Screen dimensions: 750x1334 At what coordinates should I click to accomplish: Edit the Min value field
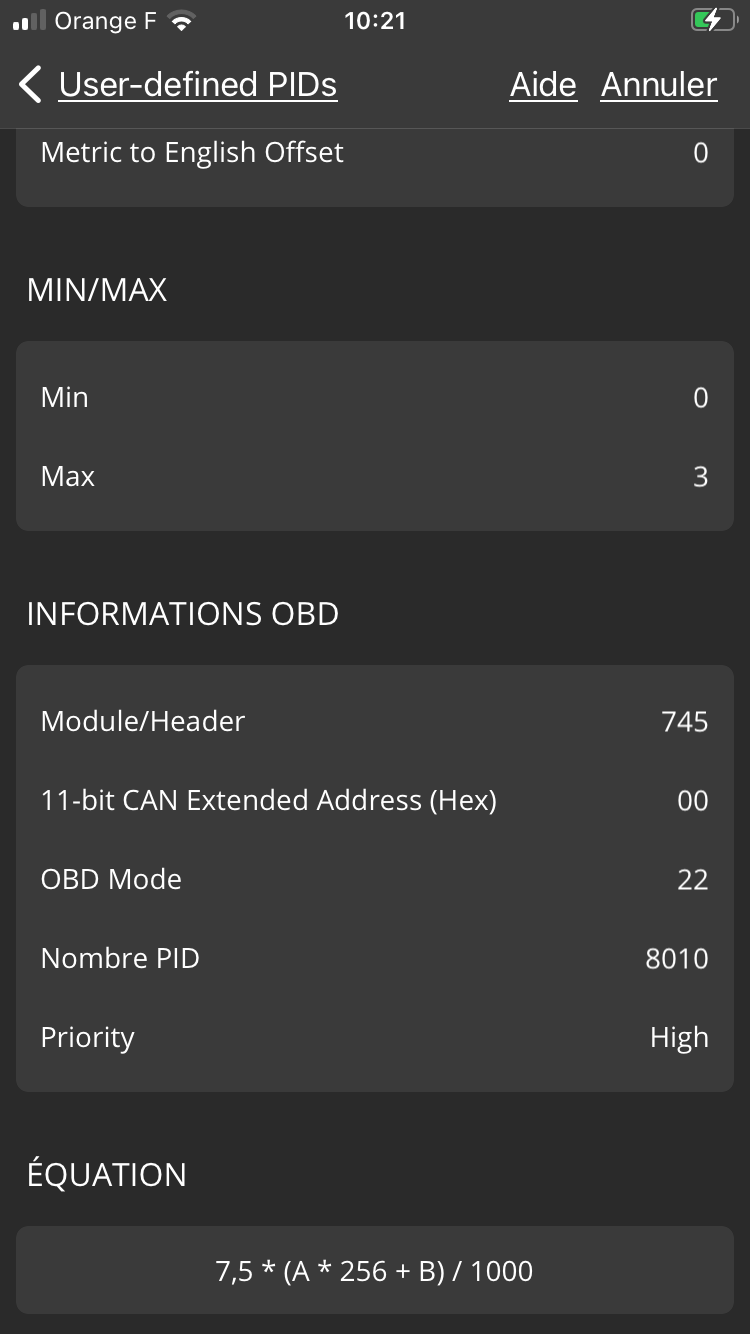(375, 398)
